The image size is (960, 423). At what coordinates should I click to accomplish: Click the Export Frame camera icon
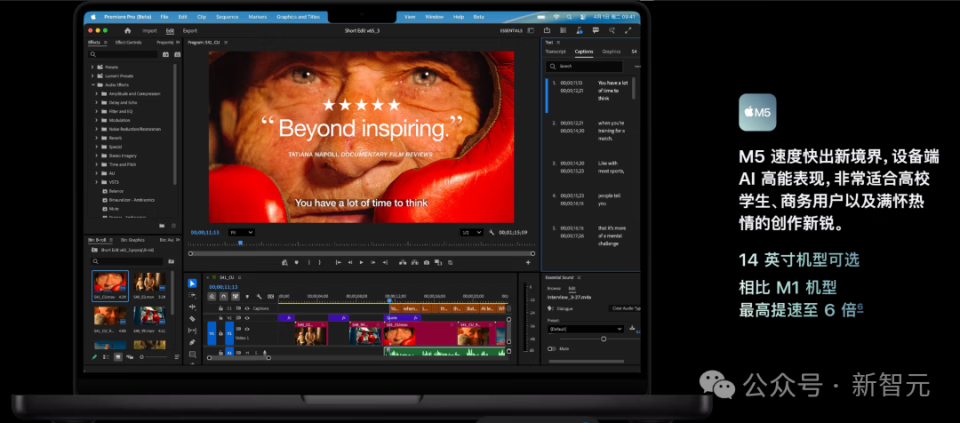coord(427,262)
